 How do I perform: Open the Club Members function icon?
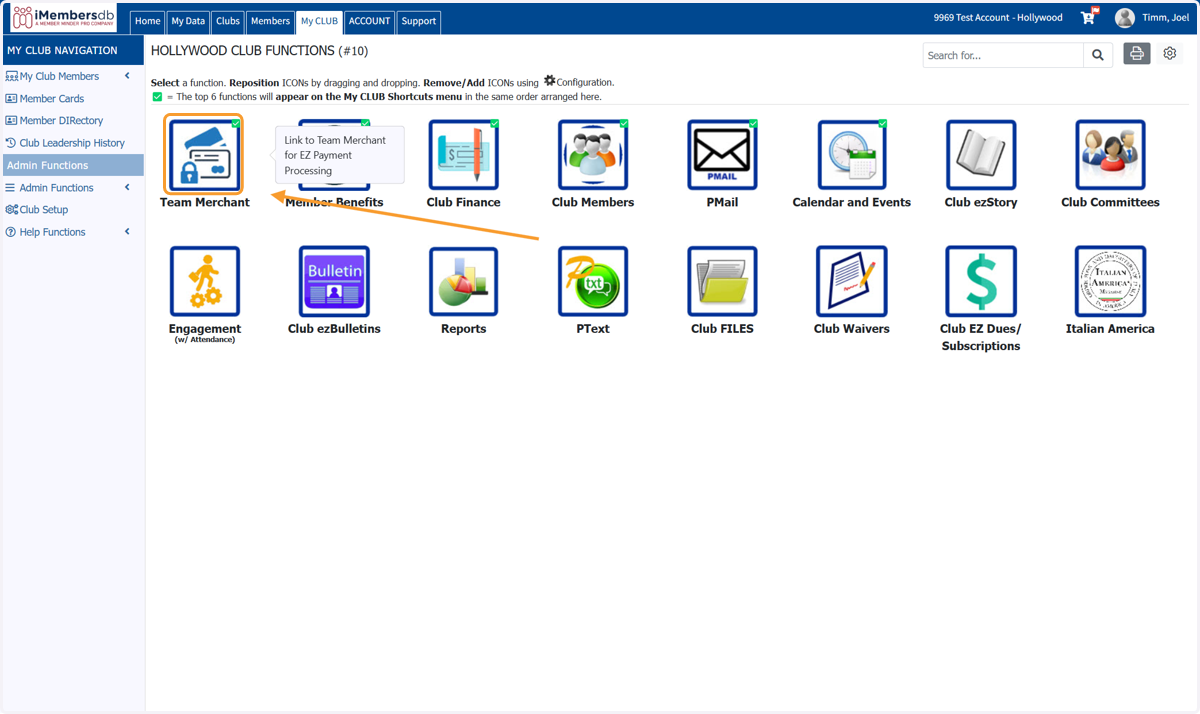point(593,155)
